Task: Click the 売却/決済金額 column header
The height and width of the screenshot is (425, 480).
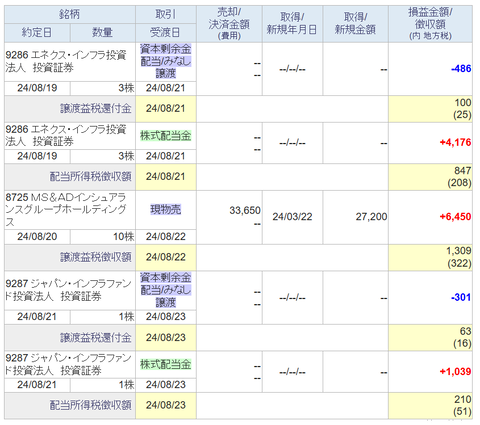Action: click(x=229, y=24)
